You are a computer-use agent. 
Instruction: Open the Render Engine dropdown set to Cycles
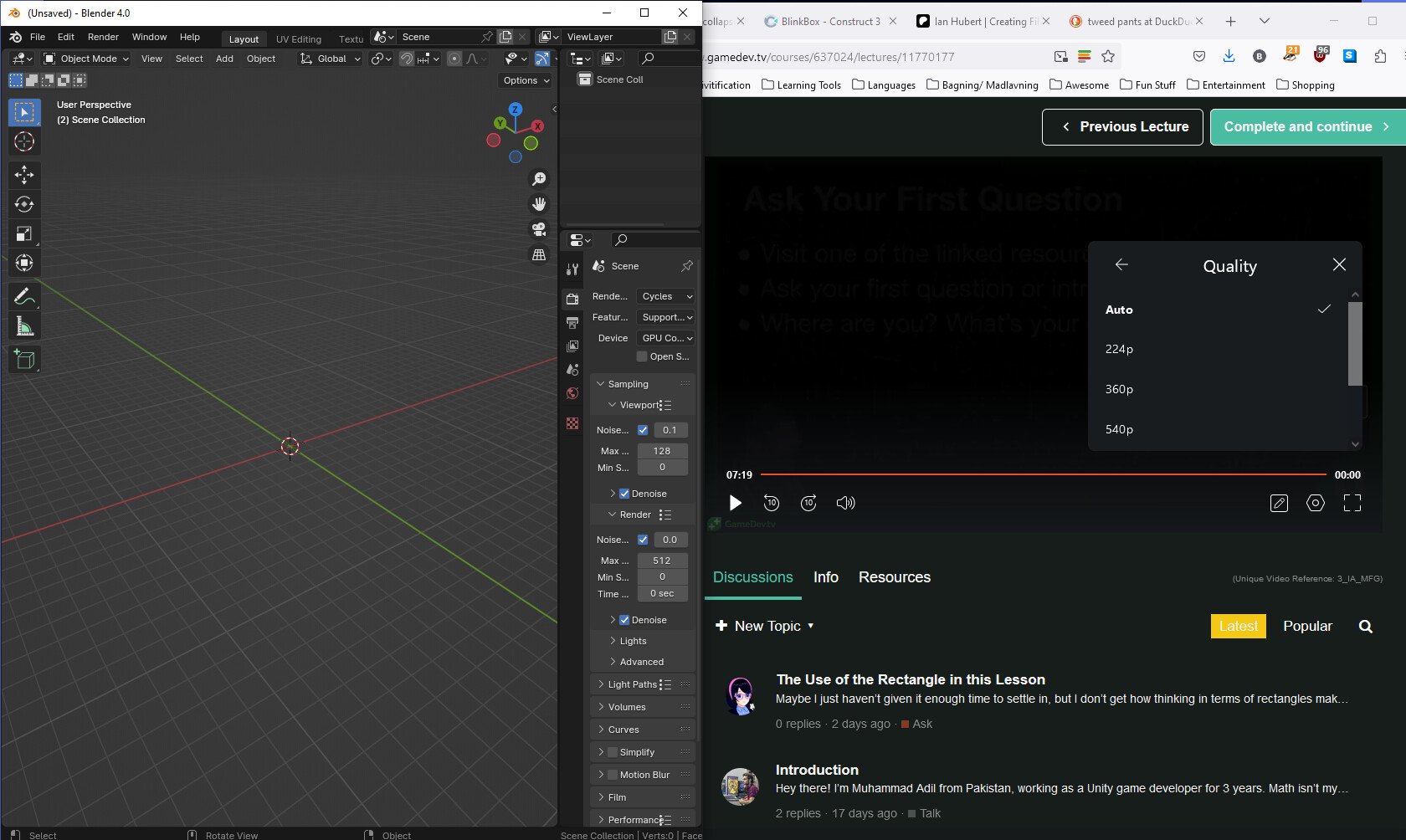tap(665, 296)
